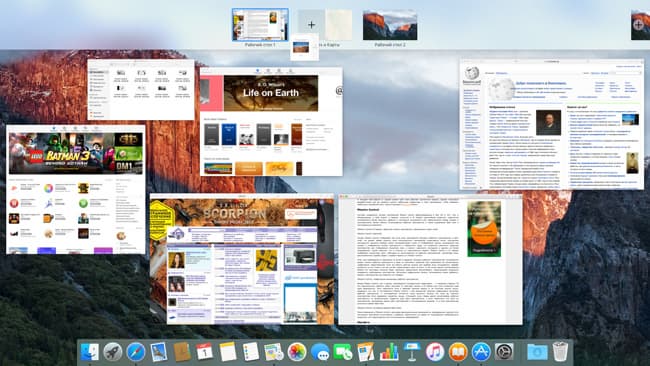The height and width of the screenshot is (366, 650).
Task: Select the iBooks Store Life on Earth window
Action: pyautogui.click(x=272, y=122)
